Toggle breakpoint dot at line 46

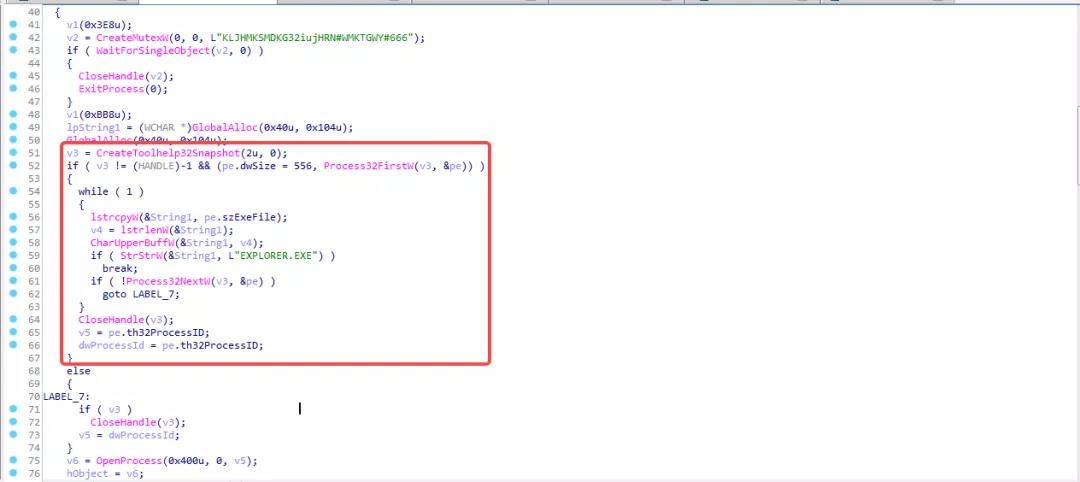pyautogui.click(x=13, y=88)
